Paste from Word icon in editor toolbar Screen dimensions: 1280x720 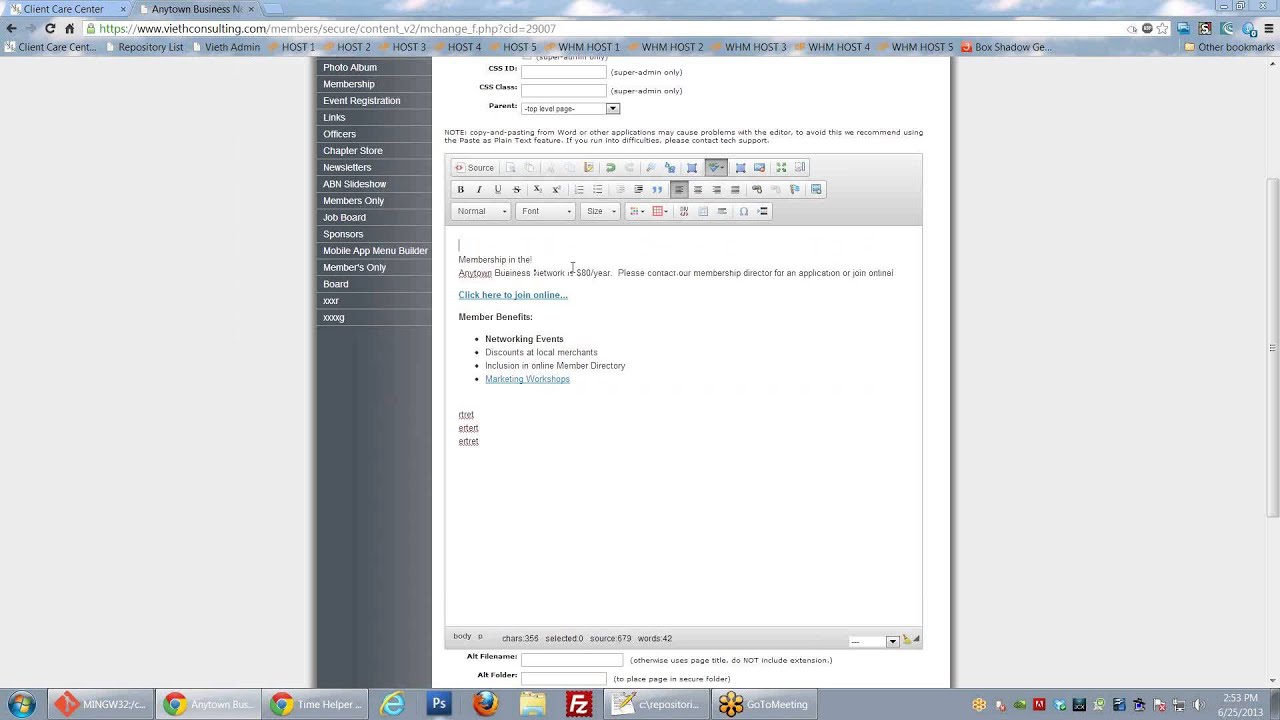[x=589, y=167]
